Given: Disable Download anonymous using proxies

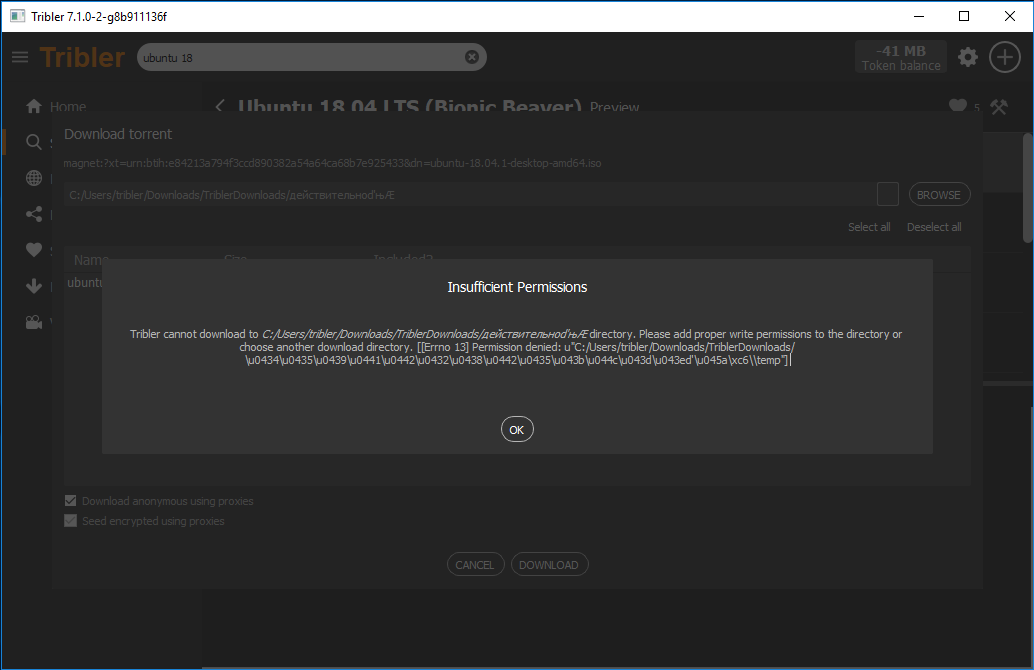Looking at the screenshot, I should click(70, 500).
